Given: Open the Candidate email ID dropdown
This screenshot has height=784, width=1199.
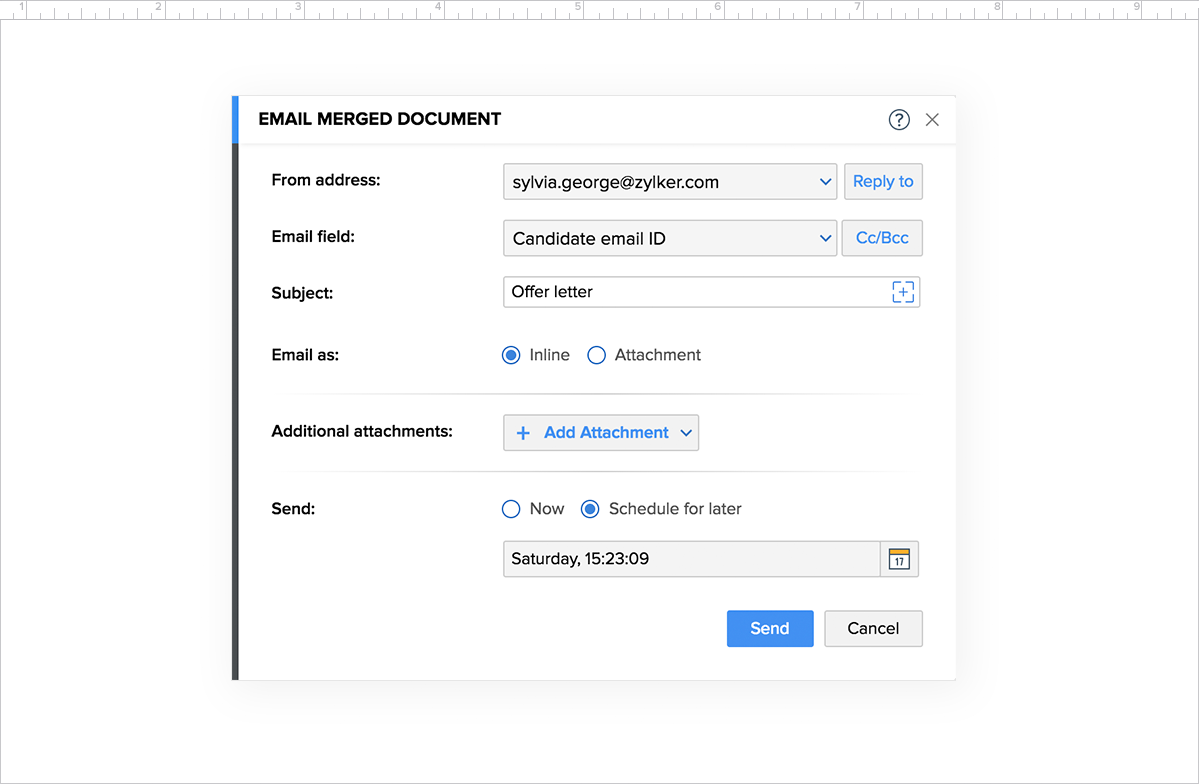Looking at the screenshot, I should [x=825, y=239].
